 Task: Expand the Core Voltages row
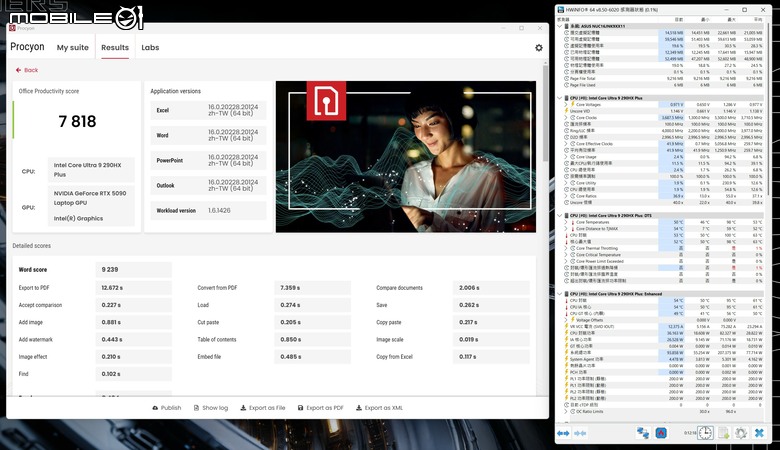pos(566,104)
